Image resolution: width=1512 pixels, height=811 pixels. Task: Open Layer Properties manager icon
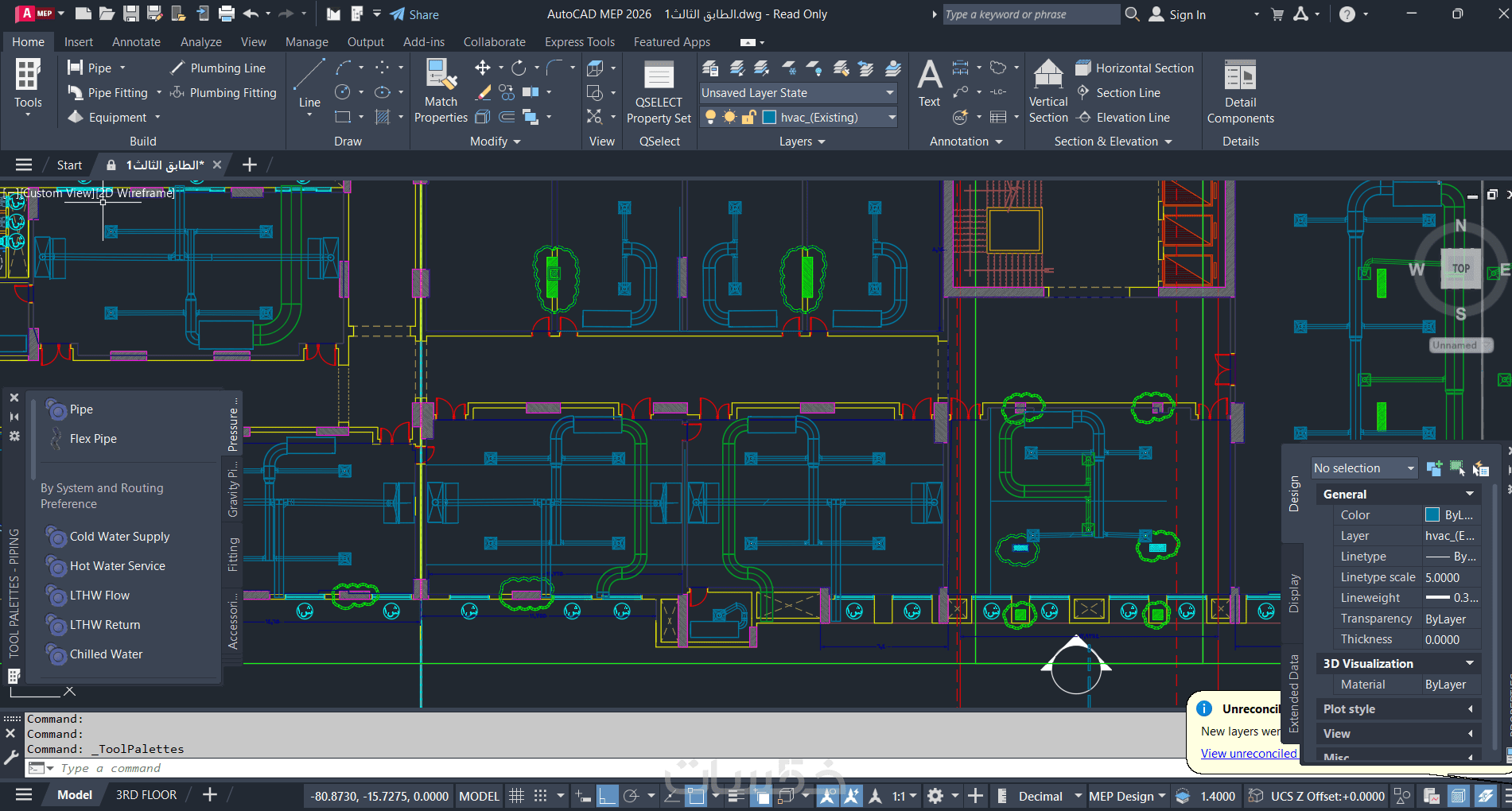710,68
